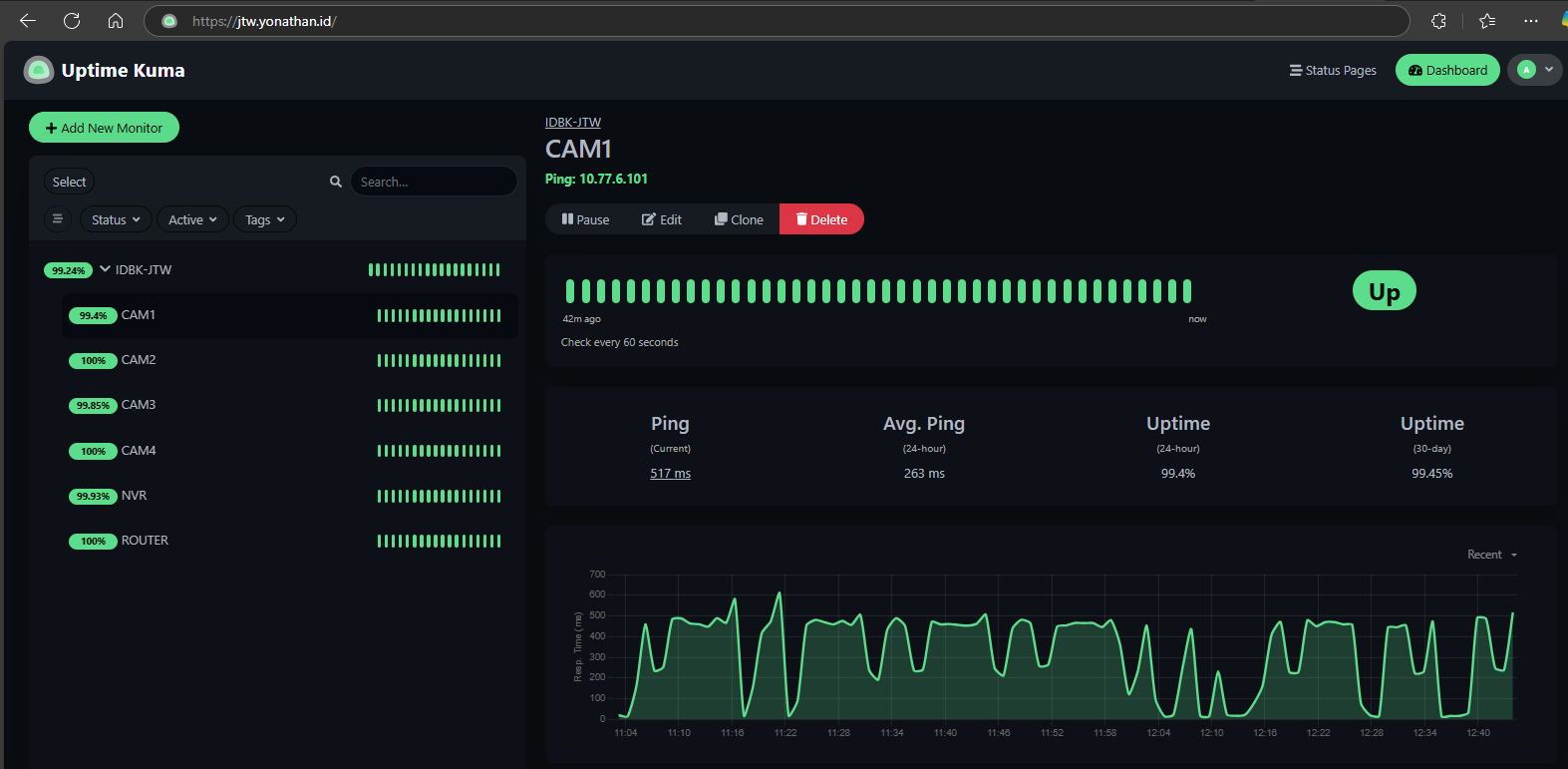
Task: Pause the CAM1 monitor
Action: [x=585, y=219]
